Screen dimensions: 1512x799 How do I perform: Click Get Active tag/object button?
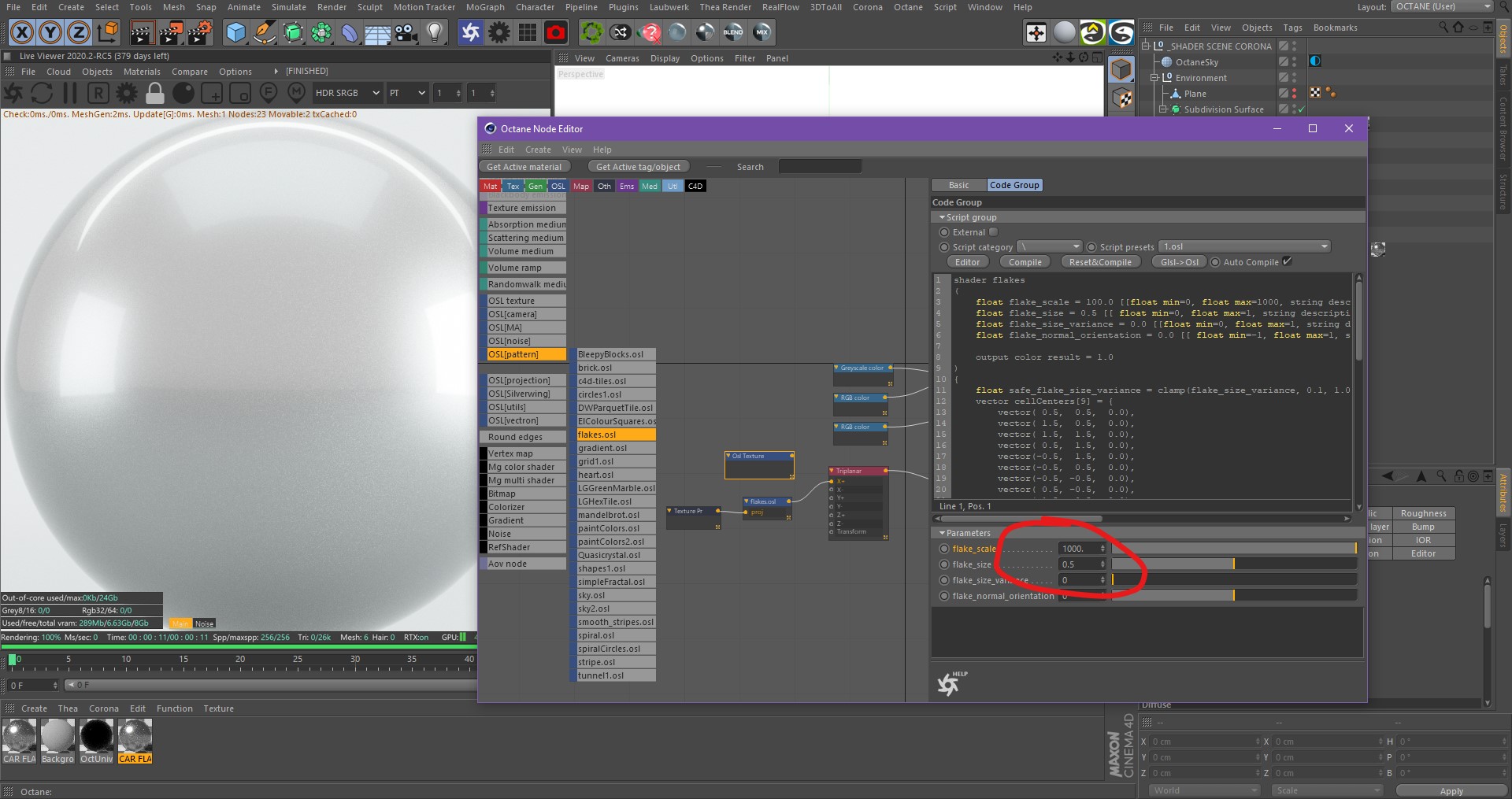click(x=639, y=167)
